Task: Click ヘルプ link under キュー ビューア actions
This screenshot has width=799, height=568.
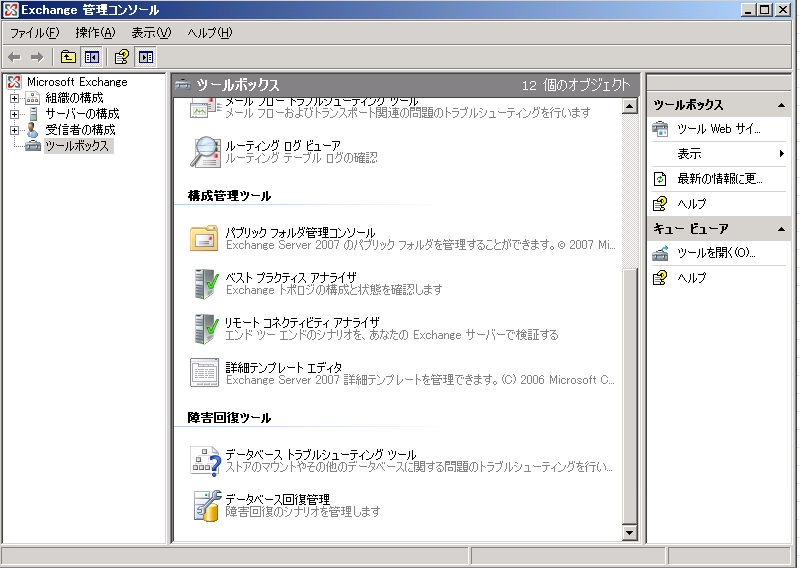Action: click(691, 278)
